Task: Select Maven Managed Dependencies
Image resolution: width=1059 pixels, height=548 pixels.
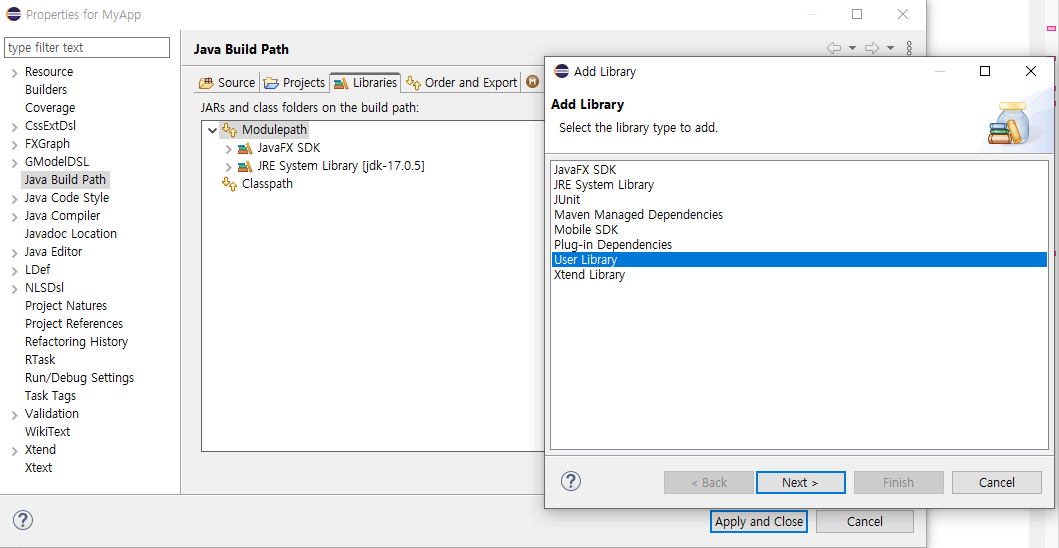Action: pos(799,214)
